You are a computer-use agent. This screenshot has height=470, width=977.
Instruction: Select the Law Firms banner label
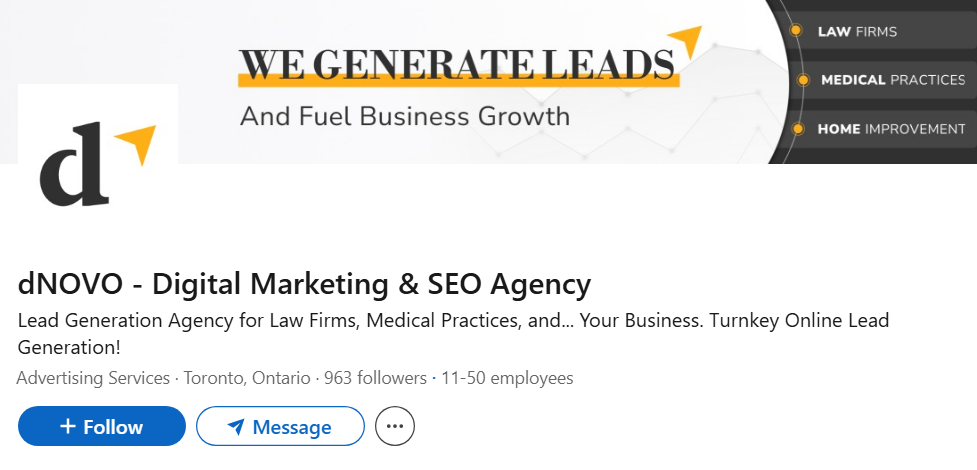pyautogui.click(x=857, y=31)
